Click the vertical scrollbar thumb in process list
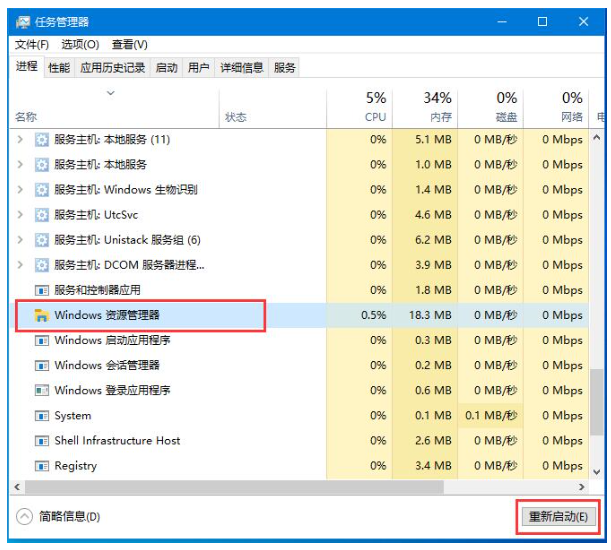 597,400
